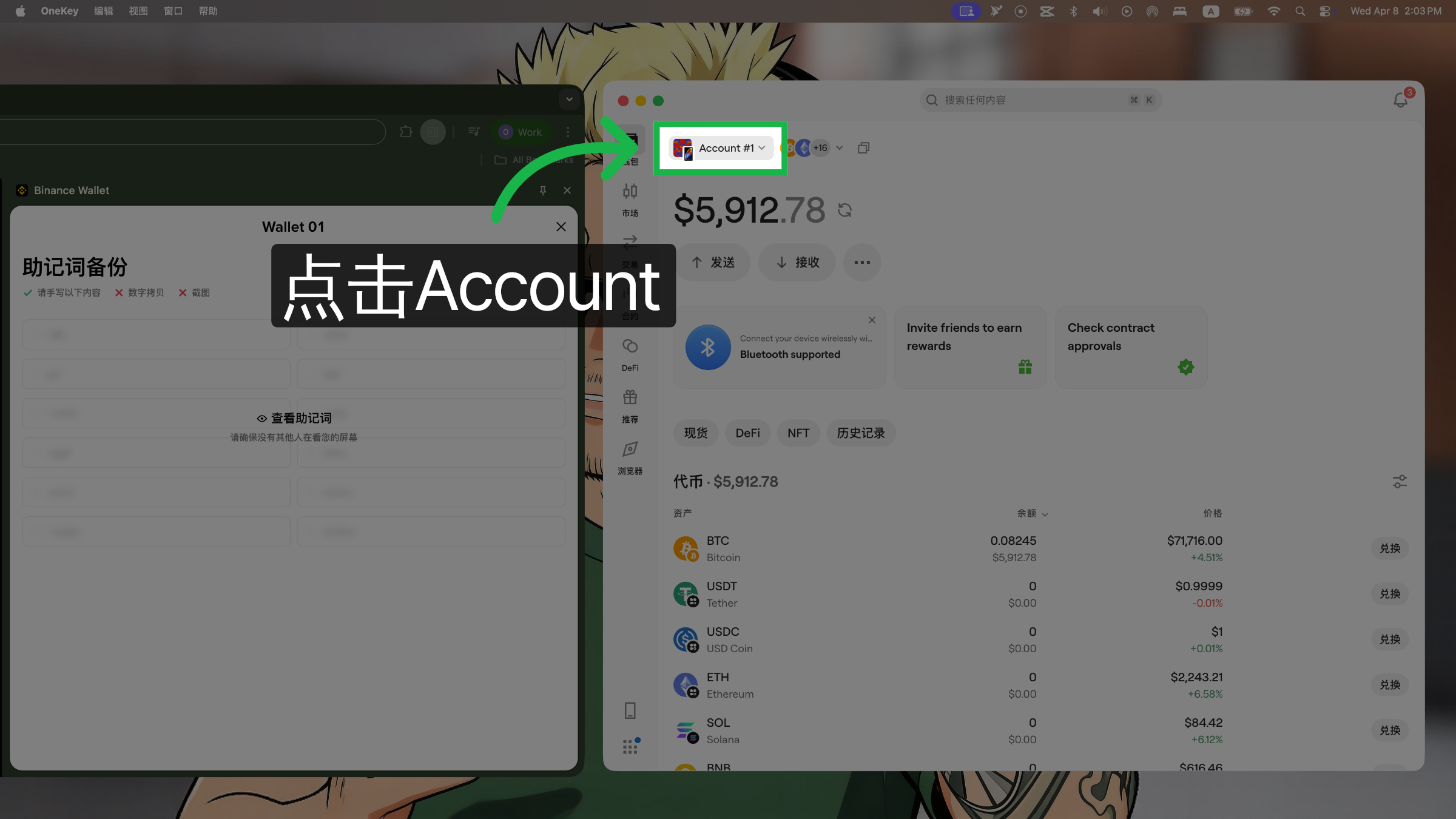
Task: Open the 编辑 menu
Action: tap(104, 11)
